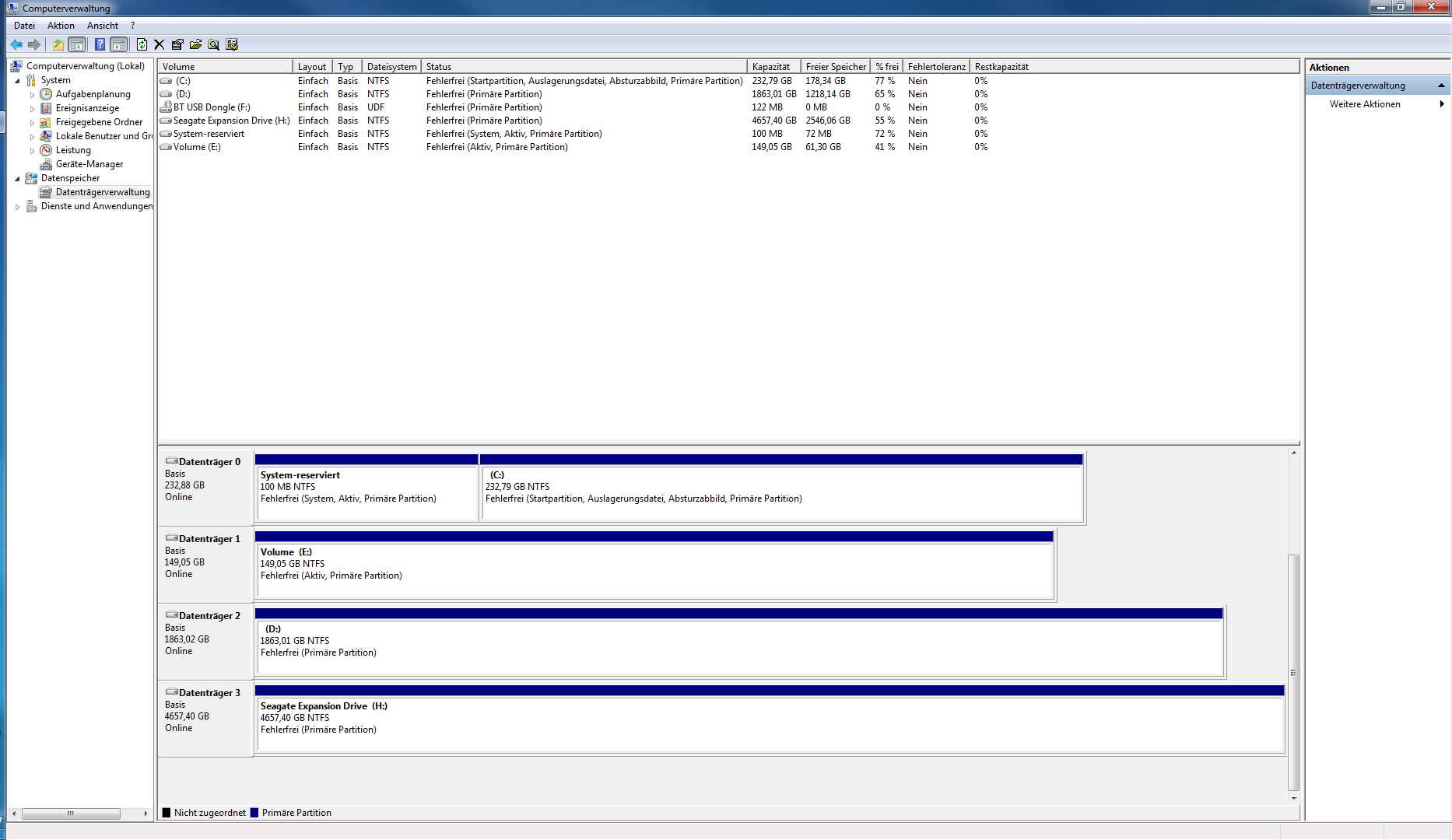The height and width of the screenshot is (840, 1452).
Task: Expand Dienste und Anwendungen node
Action: point(17,206)
